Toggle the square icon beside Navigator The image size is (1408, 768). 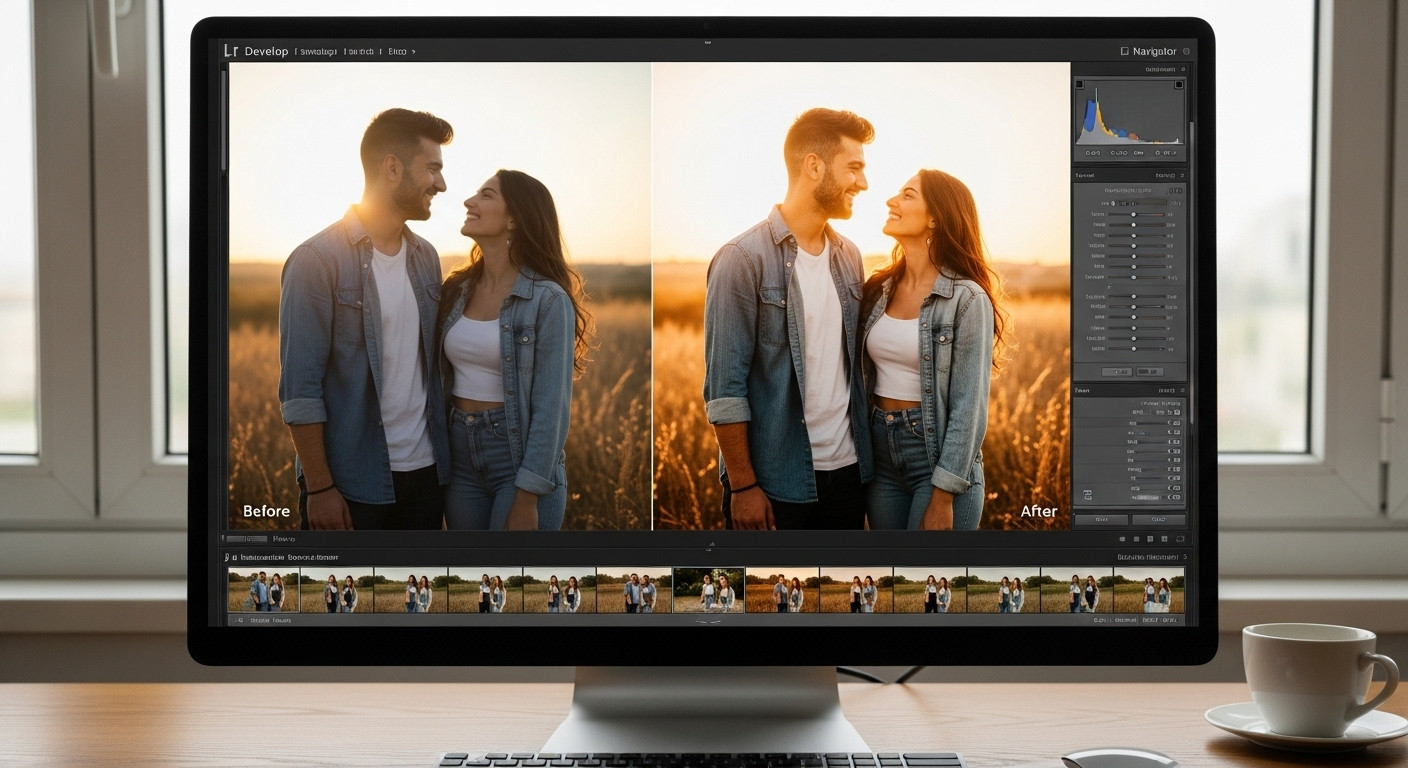(x=1125, y=51)
